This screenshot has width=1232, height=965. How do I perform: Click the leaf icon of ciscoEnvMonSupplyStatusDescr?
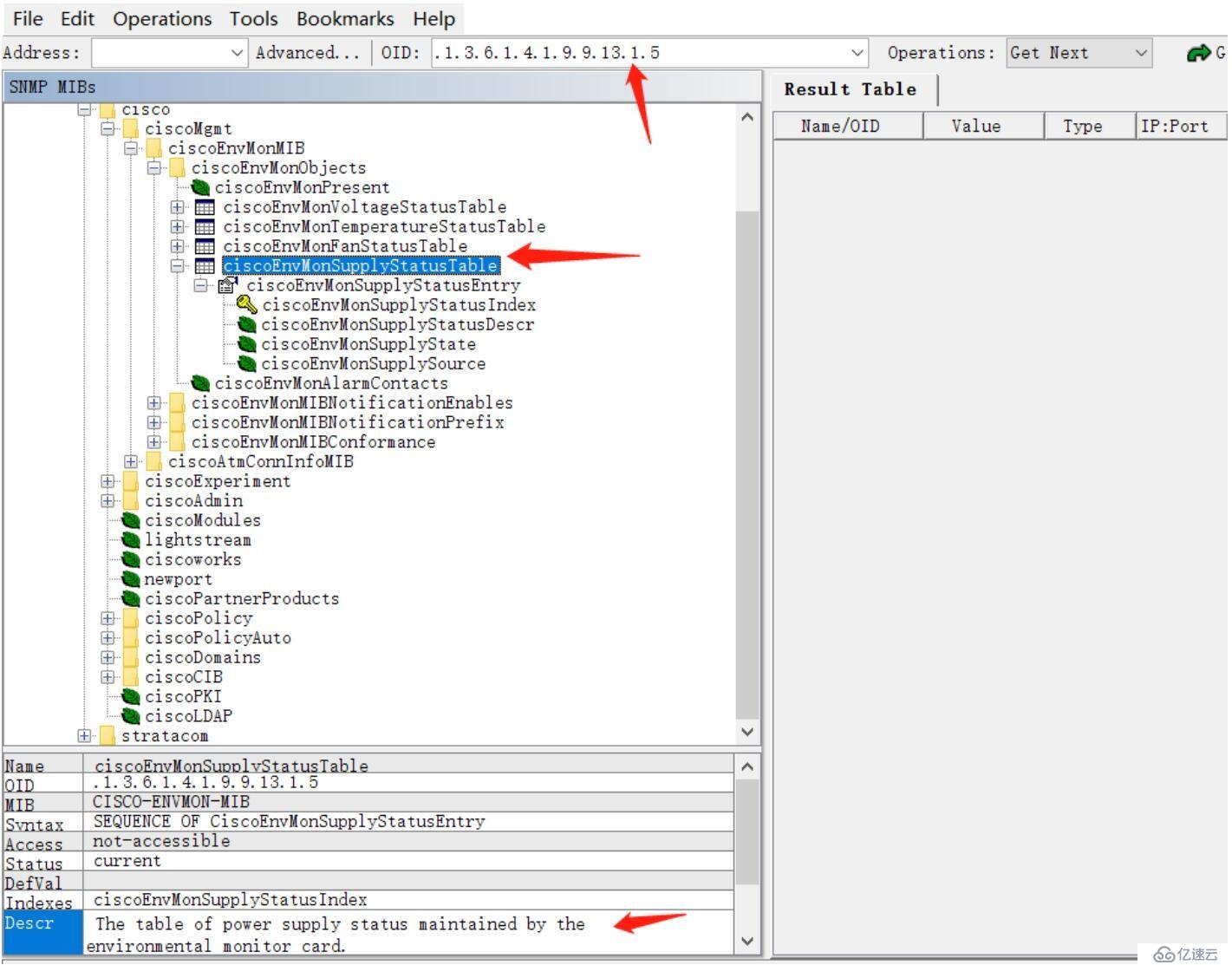click(x=248, y=324)
